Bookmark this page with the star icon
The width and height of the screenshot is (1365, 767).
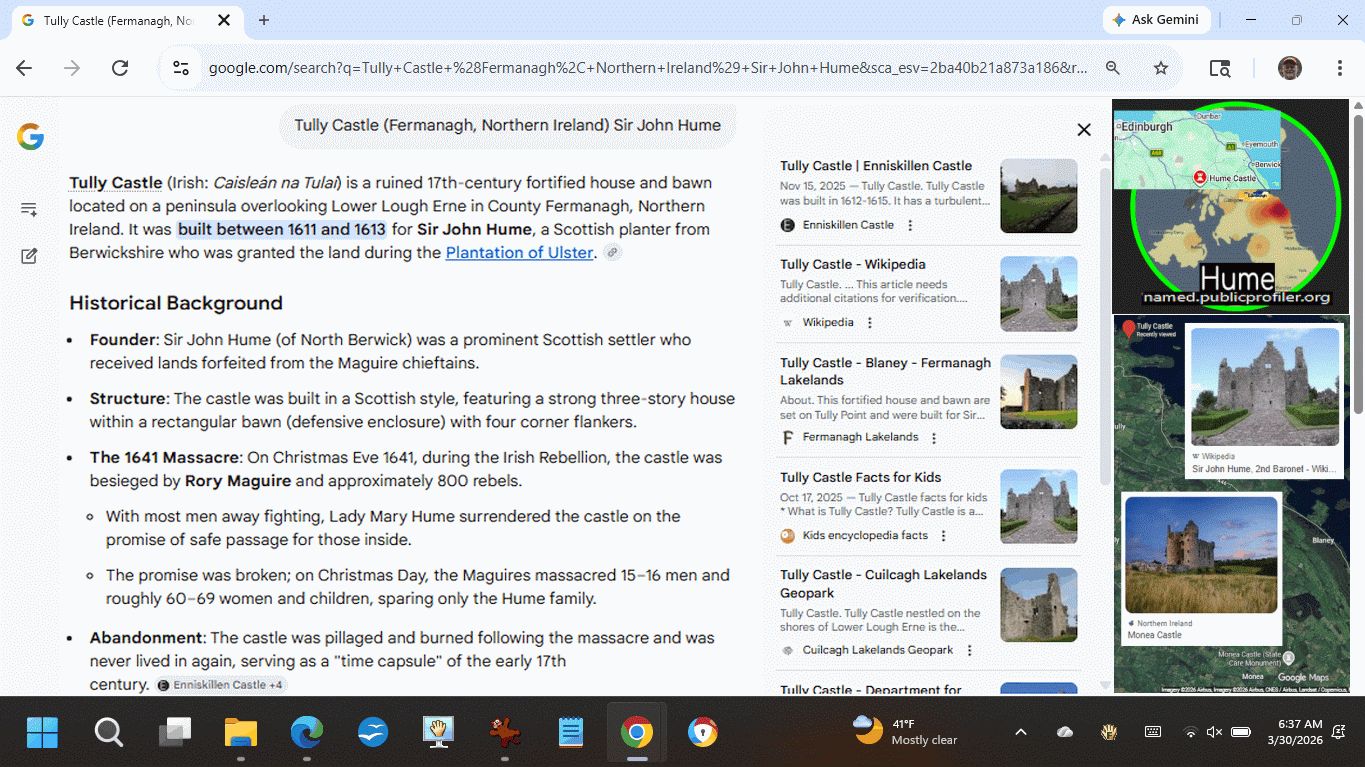1161,68
